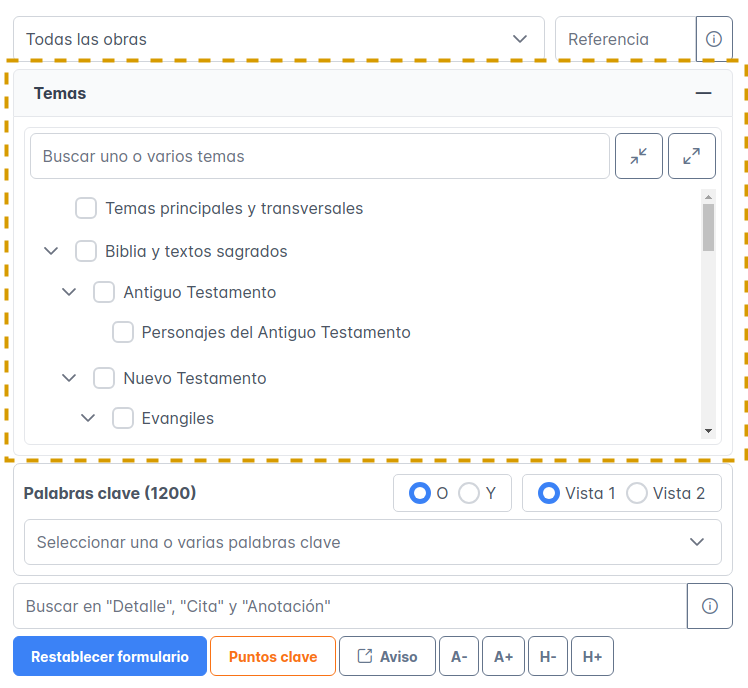748x688 pixels.
Task: Click info icon beside detail search field
Action: click(x=709, y=606)
